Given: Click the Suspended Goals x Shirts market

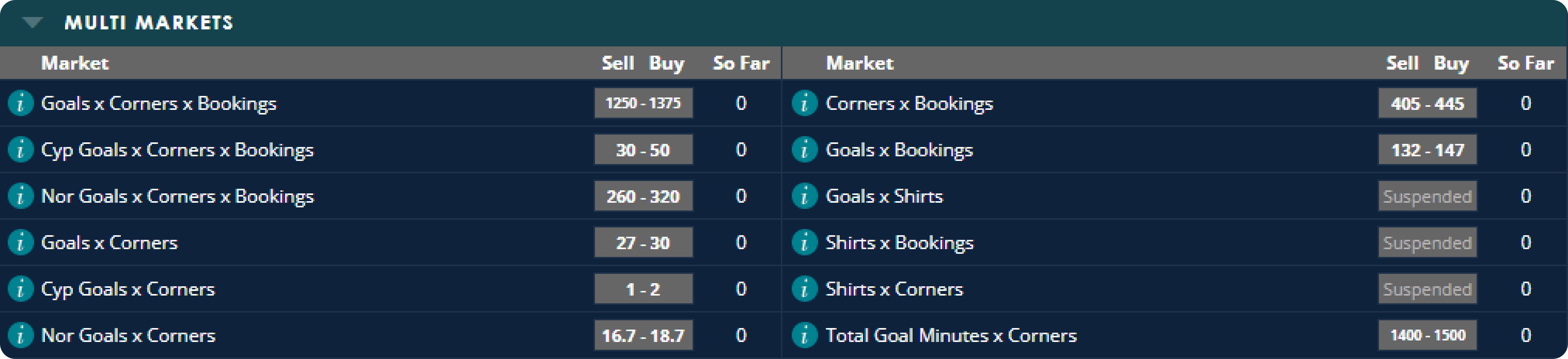Looking at the screenshot, I should coord(1427,196).
